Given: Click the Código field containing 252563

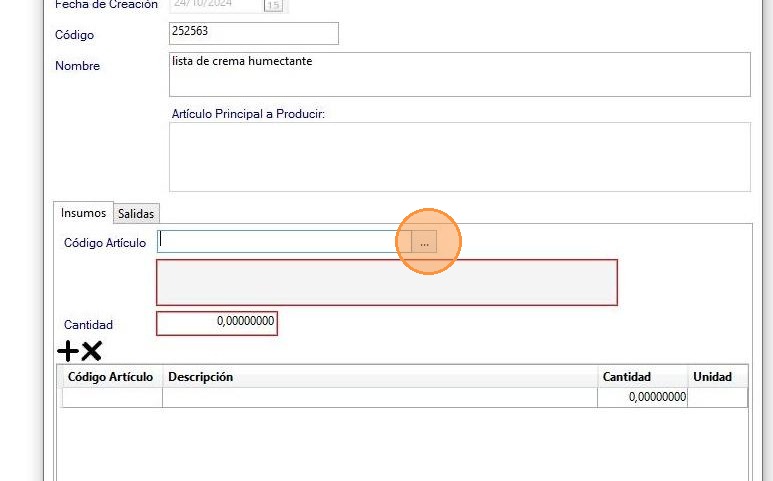Looking at the screenshot, I should tap(254, 33).
